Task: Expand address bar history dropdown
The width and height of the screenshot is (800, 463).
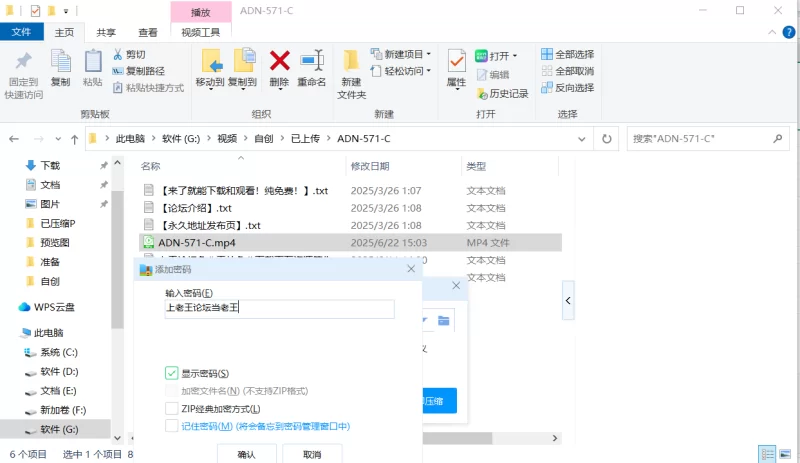Action: [581, 139]
